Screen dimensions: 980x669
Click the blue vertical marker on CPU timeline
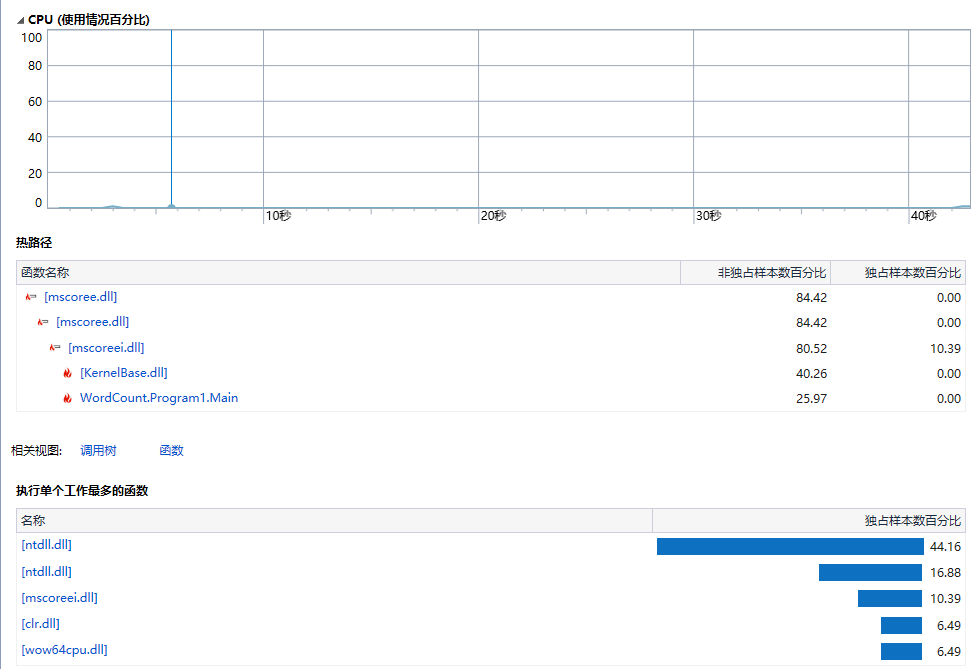(171, 119)
